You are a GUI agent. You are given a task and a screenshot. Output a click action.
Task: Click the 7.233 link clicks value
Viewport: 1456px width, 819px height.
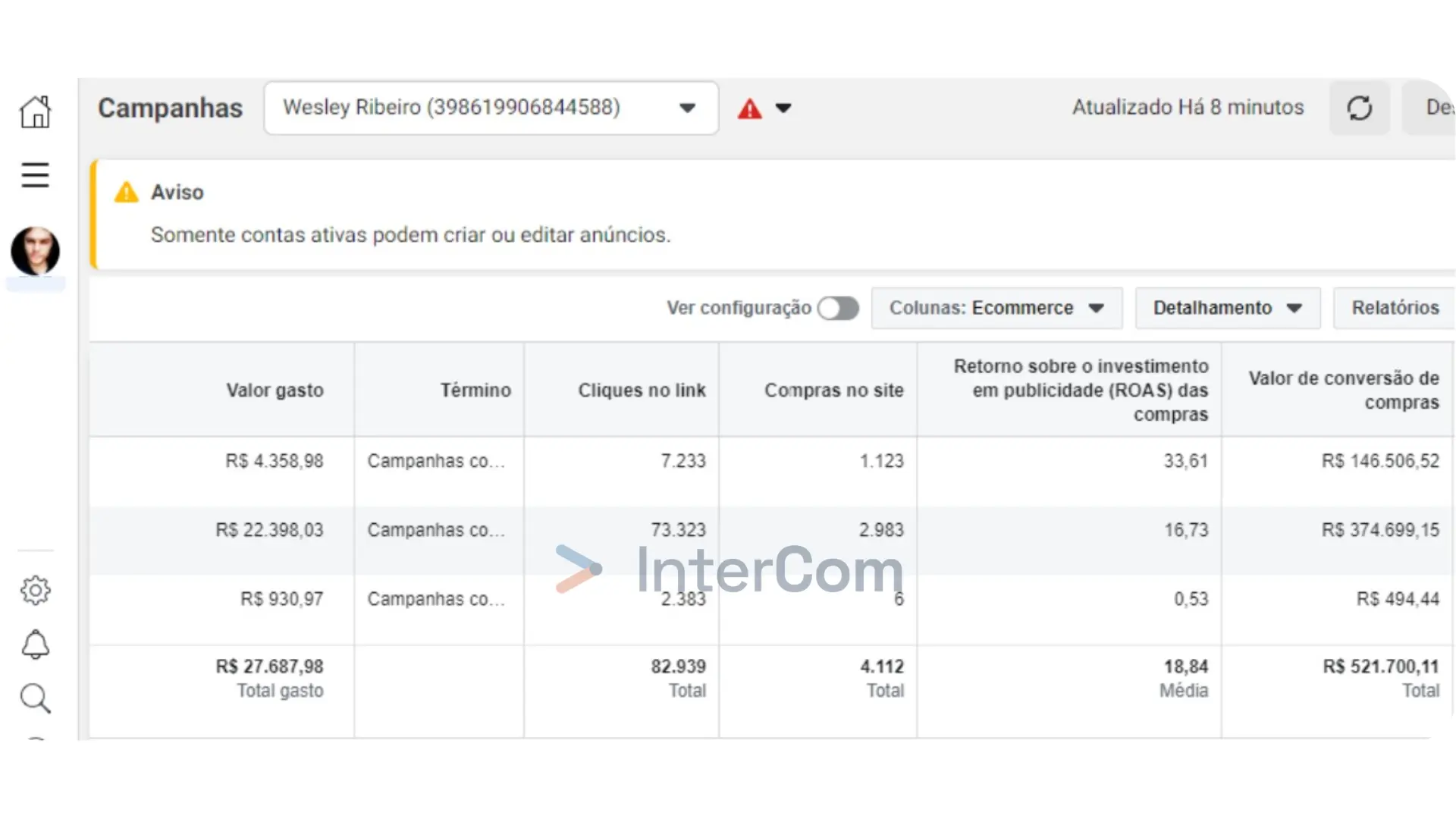[x=683, y=461]
